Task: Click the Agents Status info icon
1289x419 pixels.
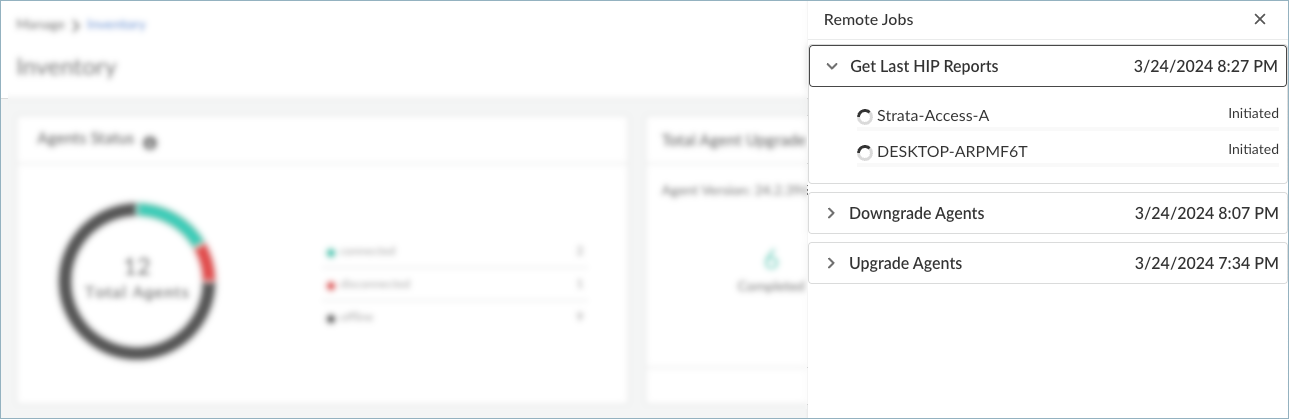Action: point(150,143)
